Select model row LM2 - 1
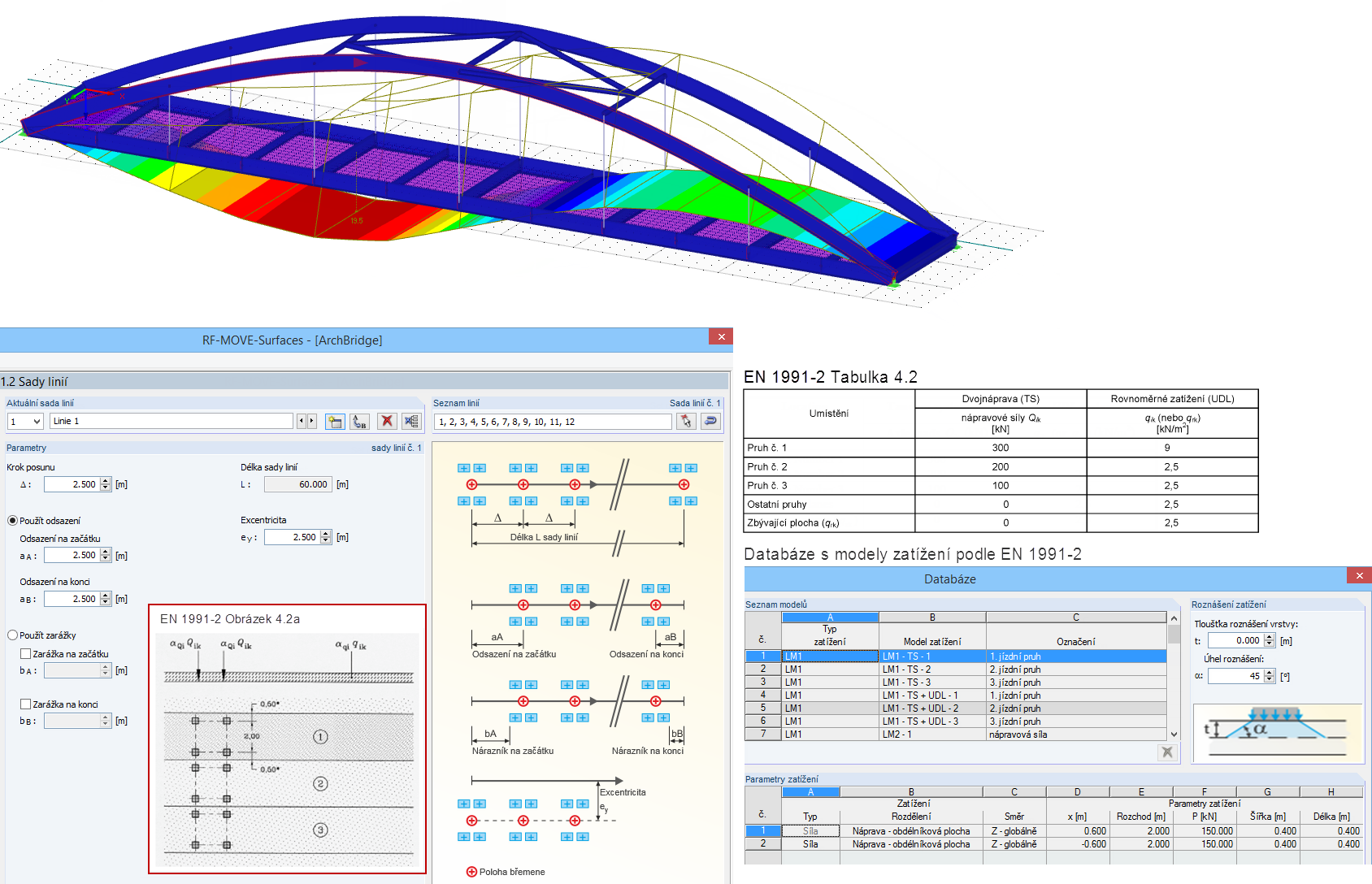The width and height of the screenshot is (1372, 884). pos(956,734)
